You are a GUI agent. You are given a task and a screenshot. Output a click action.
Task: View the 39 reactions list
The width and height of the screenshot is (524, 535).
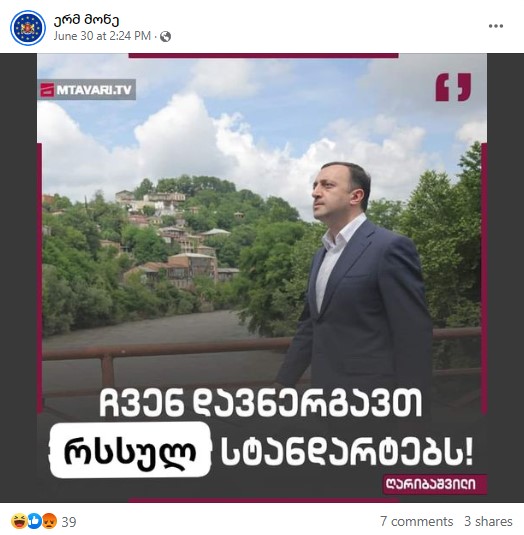pyautogui.click(x=69, y=522)
